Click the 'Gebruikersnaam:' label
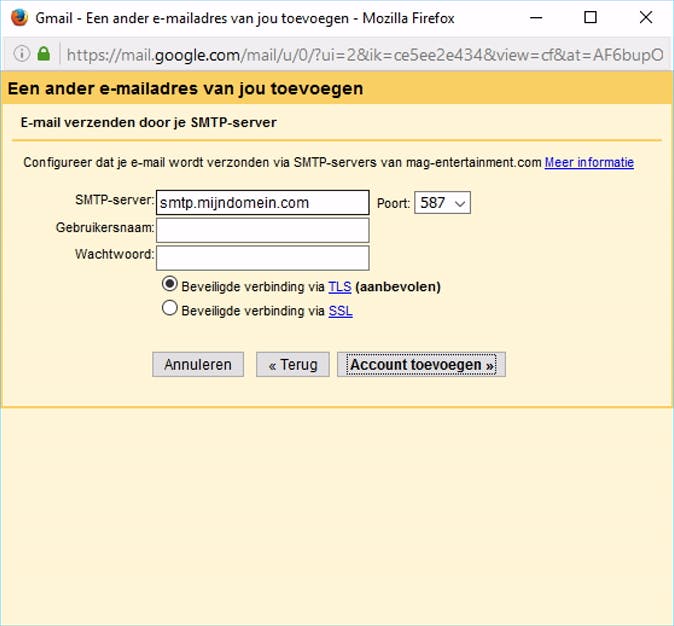This screenshot has height=626, width=674. click(105, 227)
